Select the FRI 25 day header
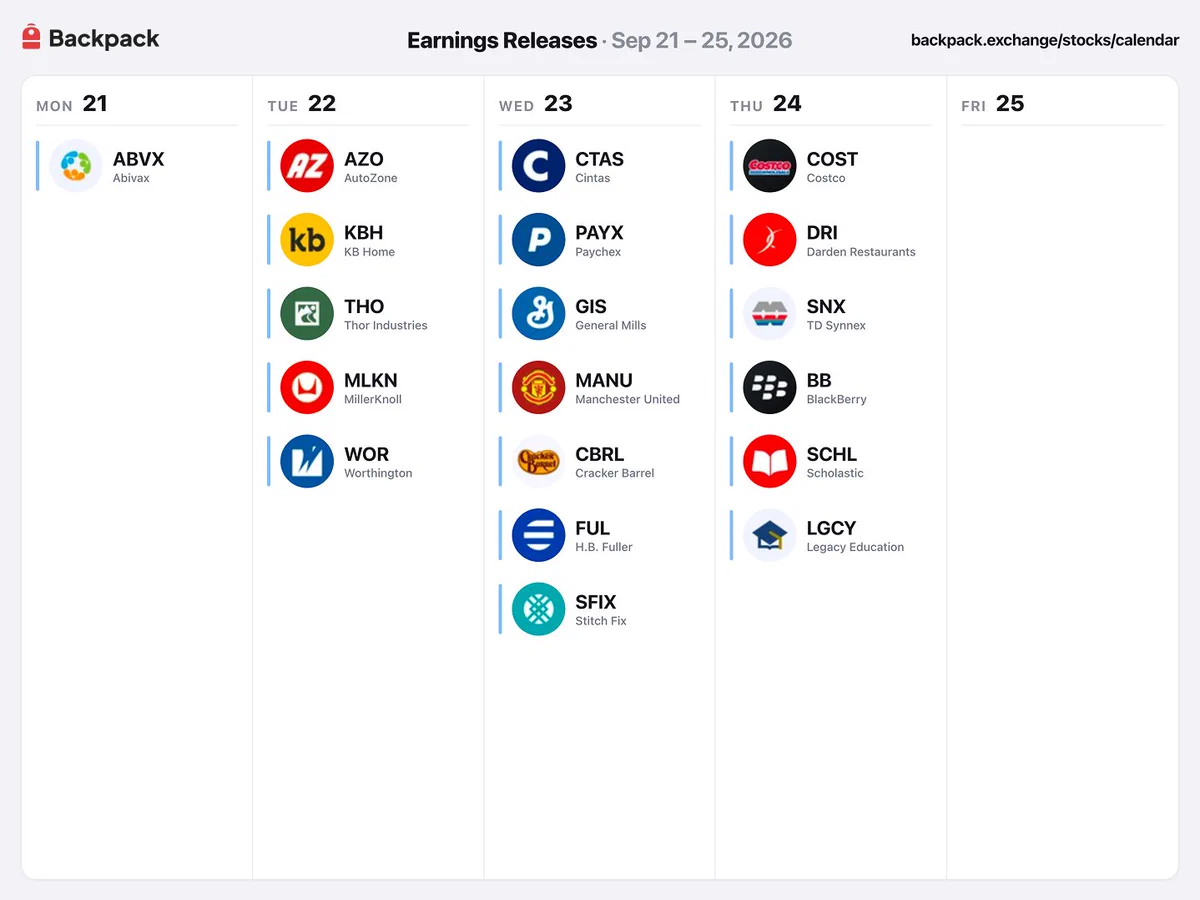The image size is (1200, 900). tap(993, 104)
